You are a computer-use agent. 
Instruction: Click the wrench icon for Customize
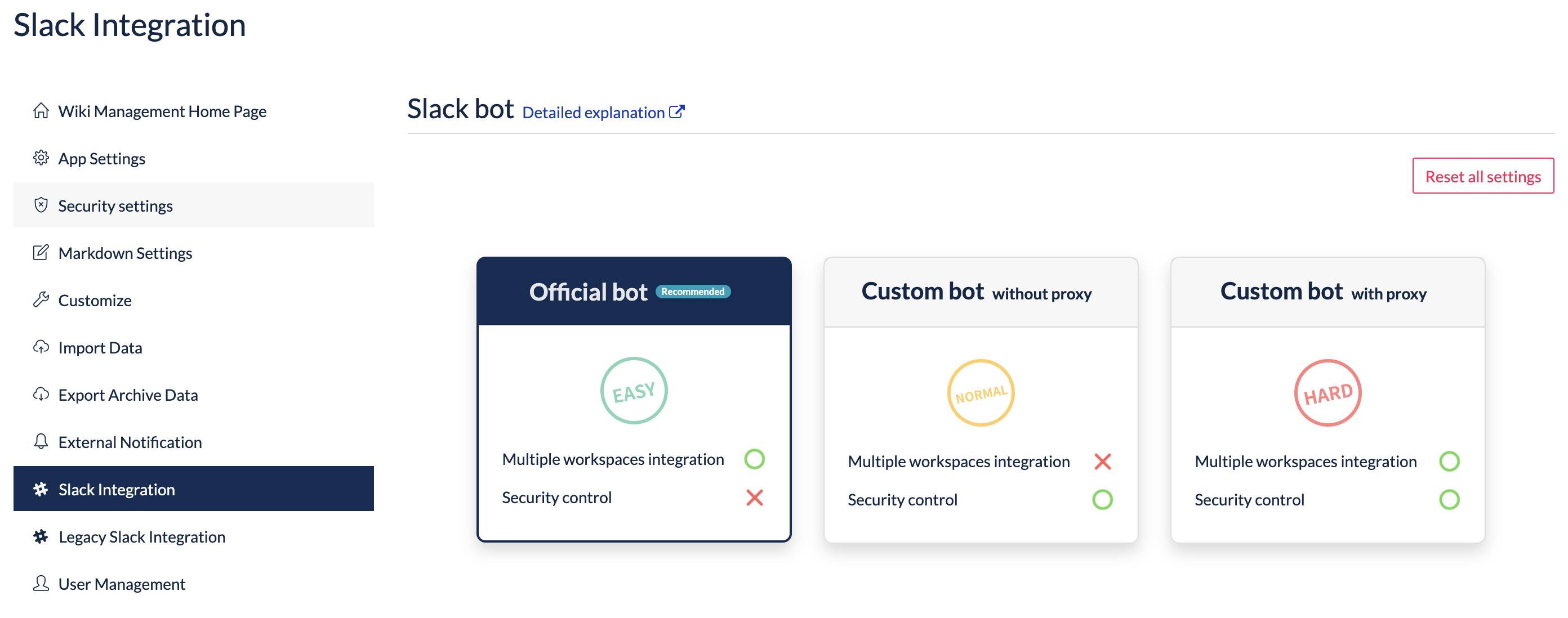[41, 299]
